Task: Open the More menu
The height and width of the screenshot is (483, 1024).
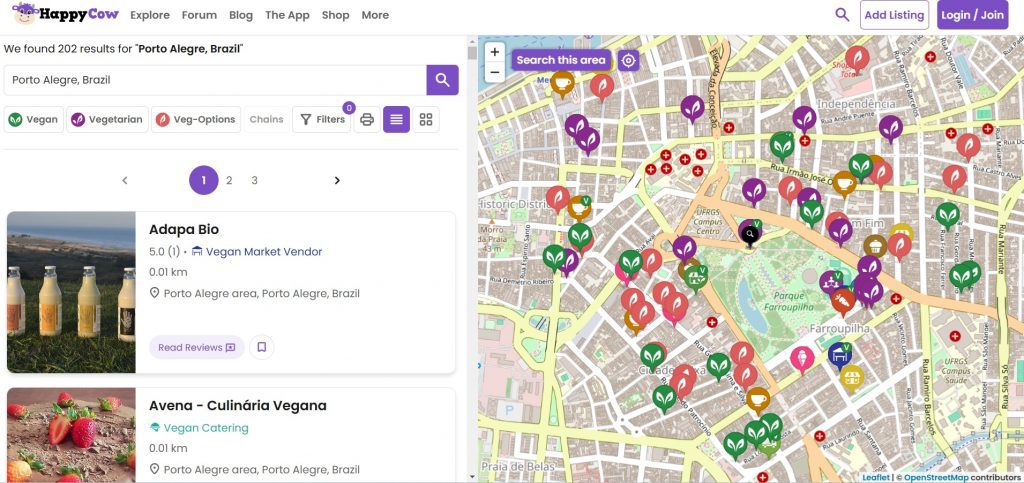Action: pyautogui.click(x=375, y=15)
